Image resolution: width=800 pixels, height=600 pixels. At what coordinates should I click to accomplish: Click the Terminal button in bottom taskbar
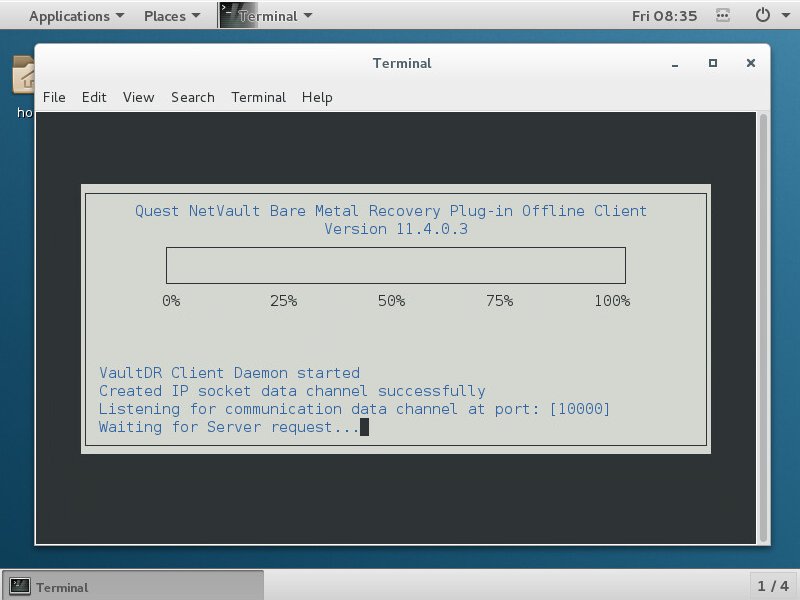(x=133, y=586)
